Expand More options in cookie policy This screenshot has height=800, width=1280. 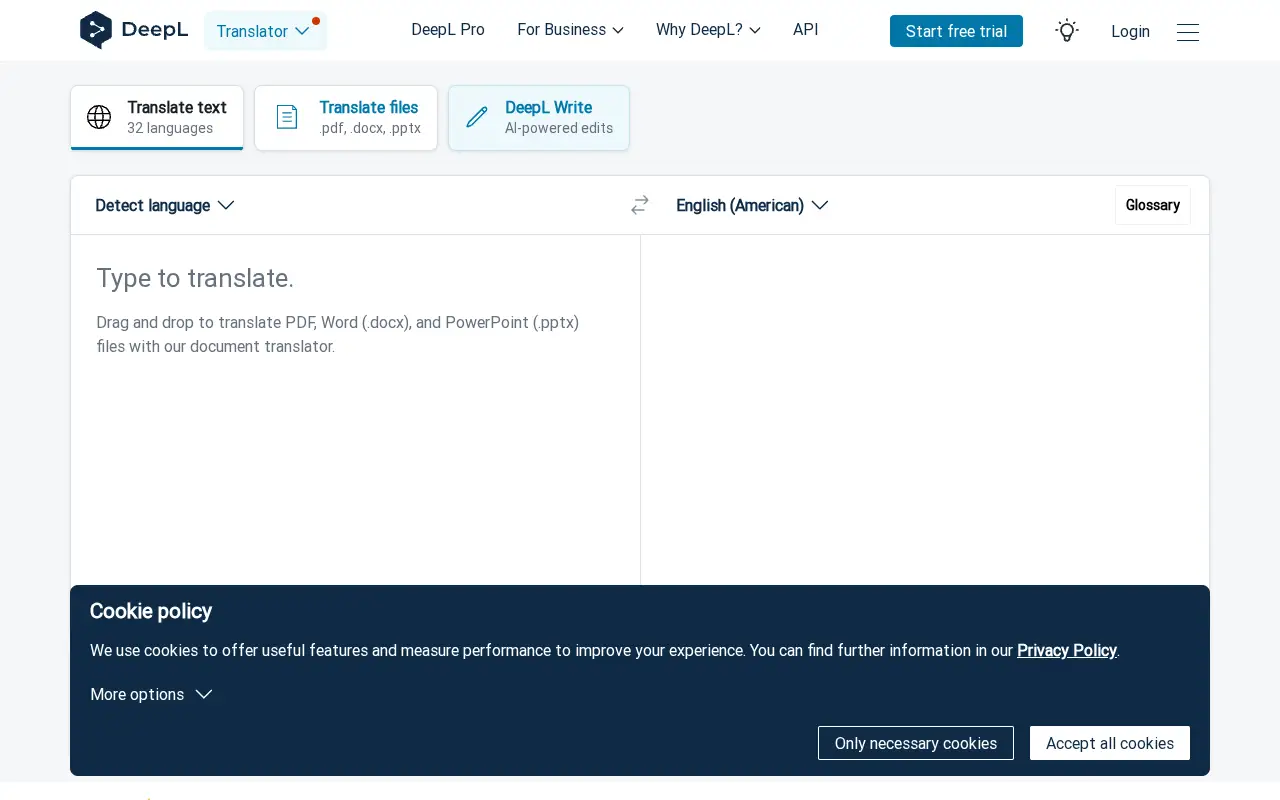pyautogui.click(x=151, y=694)
